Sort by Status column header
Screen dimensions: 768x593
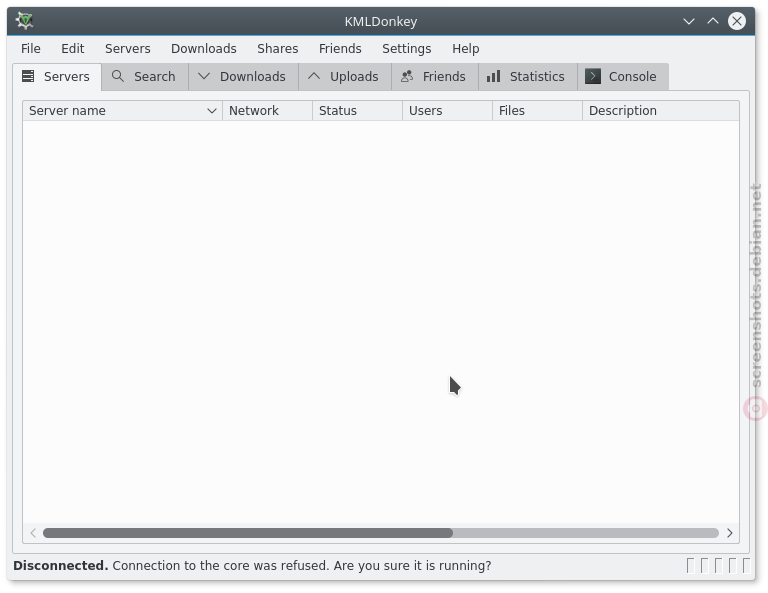coord(358,111)
